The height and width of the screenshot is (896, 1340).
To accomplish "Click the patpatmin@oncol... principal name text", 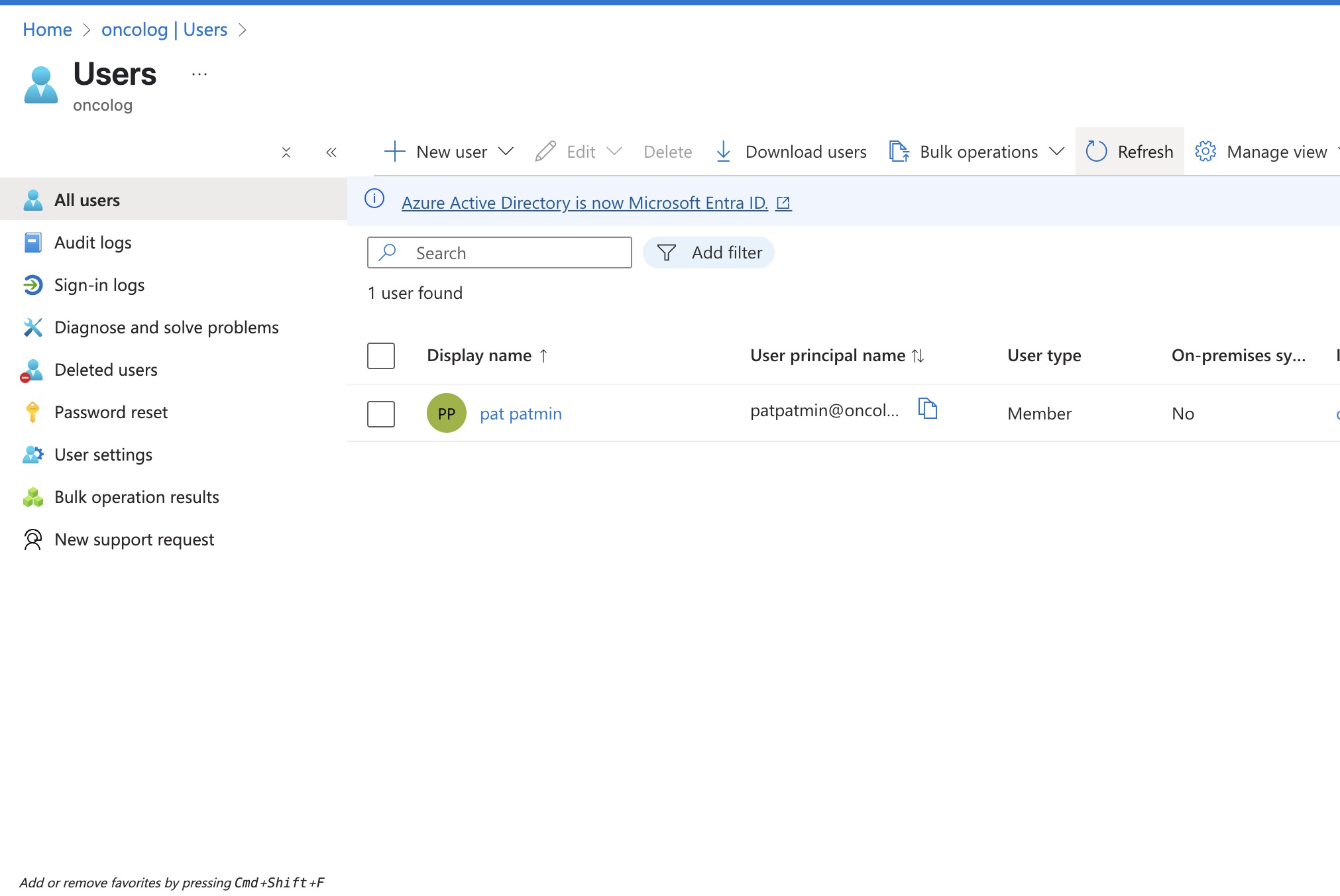I will click(x=824, y=410).
